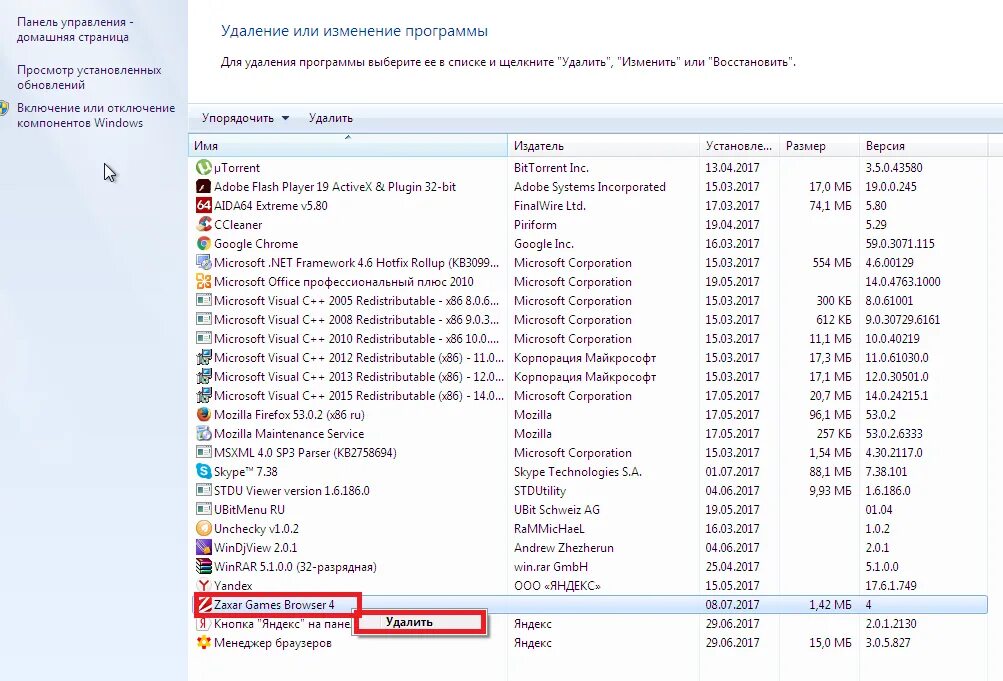The image size is (1003, 681).
Task: Click size 1,42 МБ cell
Action: pyautogui.click(x=830, y=604)
